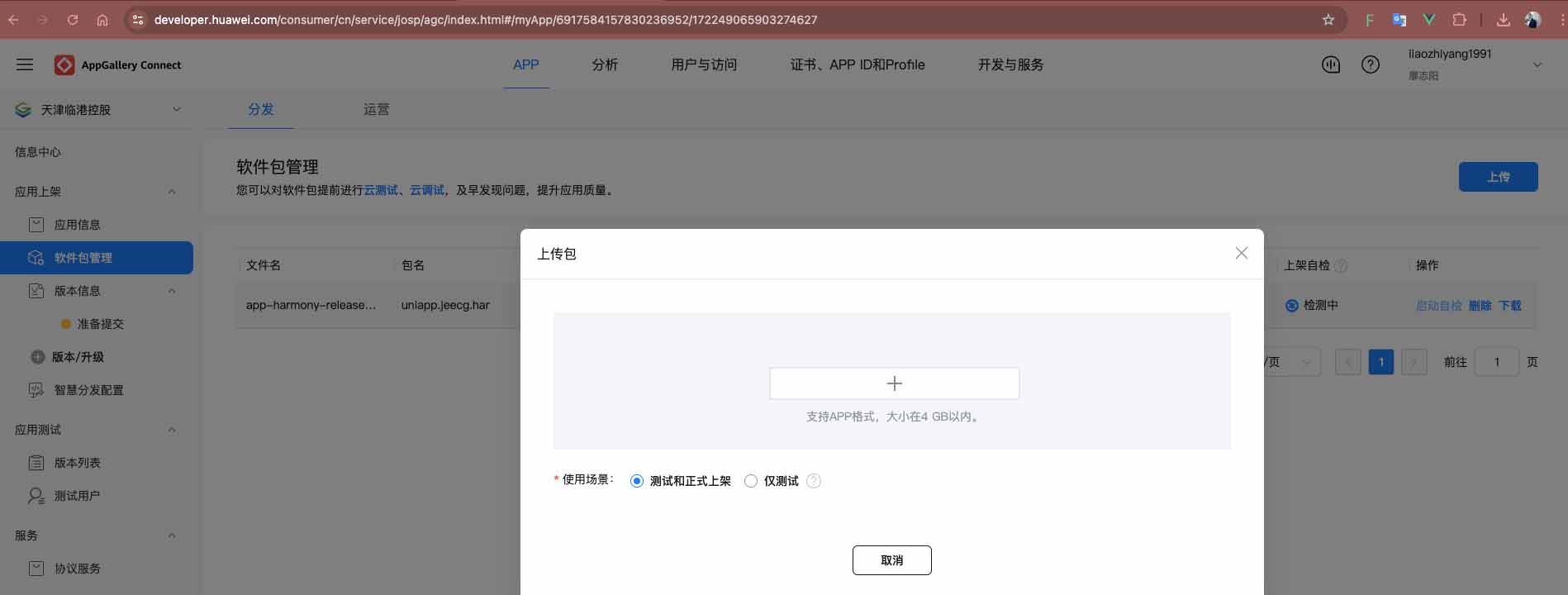Click the 测试用户 sidebar icon
Image resolution: width=1568 pixels, height=595 pixels.
(x=36, y=496)
